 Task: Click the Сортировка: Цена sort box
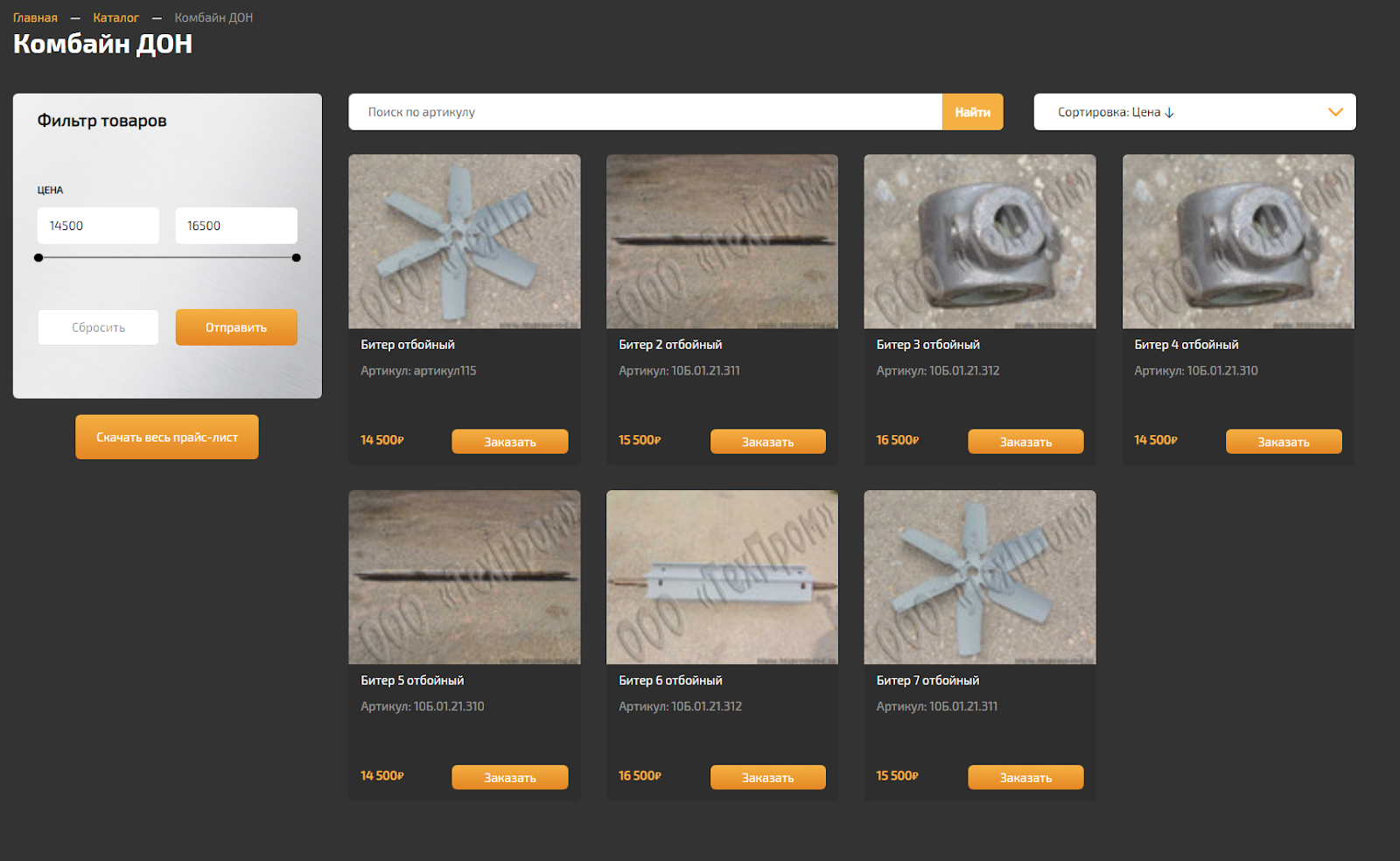pyautogui.click(x=1194, y=112)
